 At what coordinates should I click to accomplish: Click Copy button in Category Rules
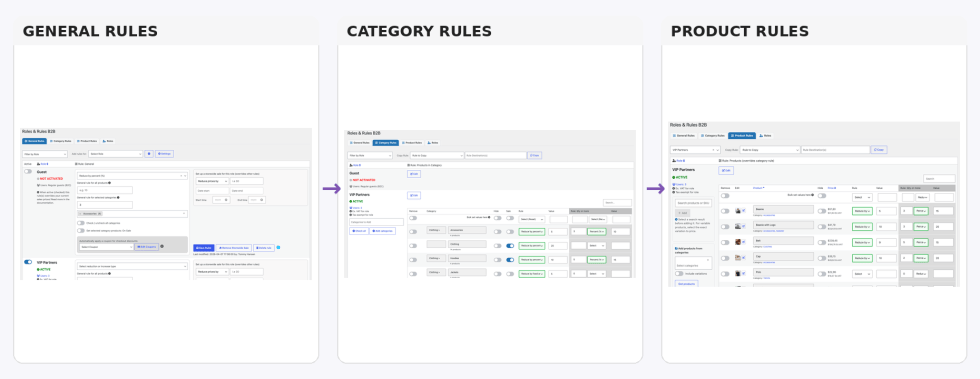click(534, 155)
